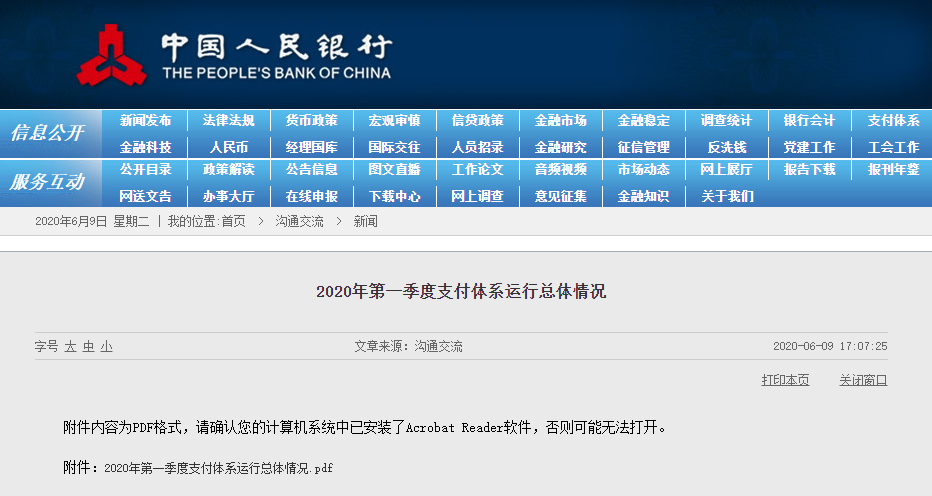The height and width of the screenshot is (496, 932).
Task: Select 经理国库 menu item
Action: (311, 147)
